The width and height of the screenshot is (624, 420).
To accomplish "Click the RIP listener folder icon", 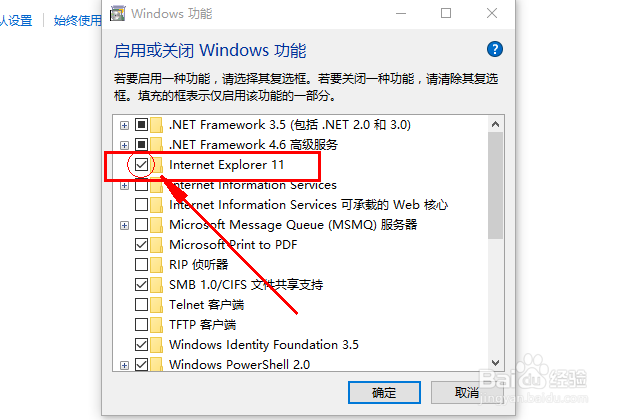I will coord(156,264).
